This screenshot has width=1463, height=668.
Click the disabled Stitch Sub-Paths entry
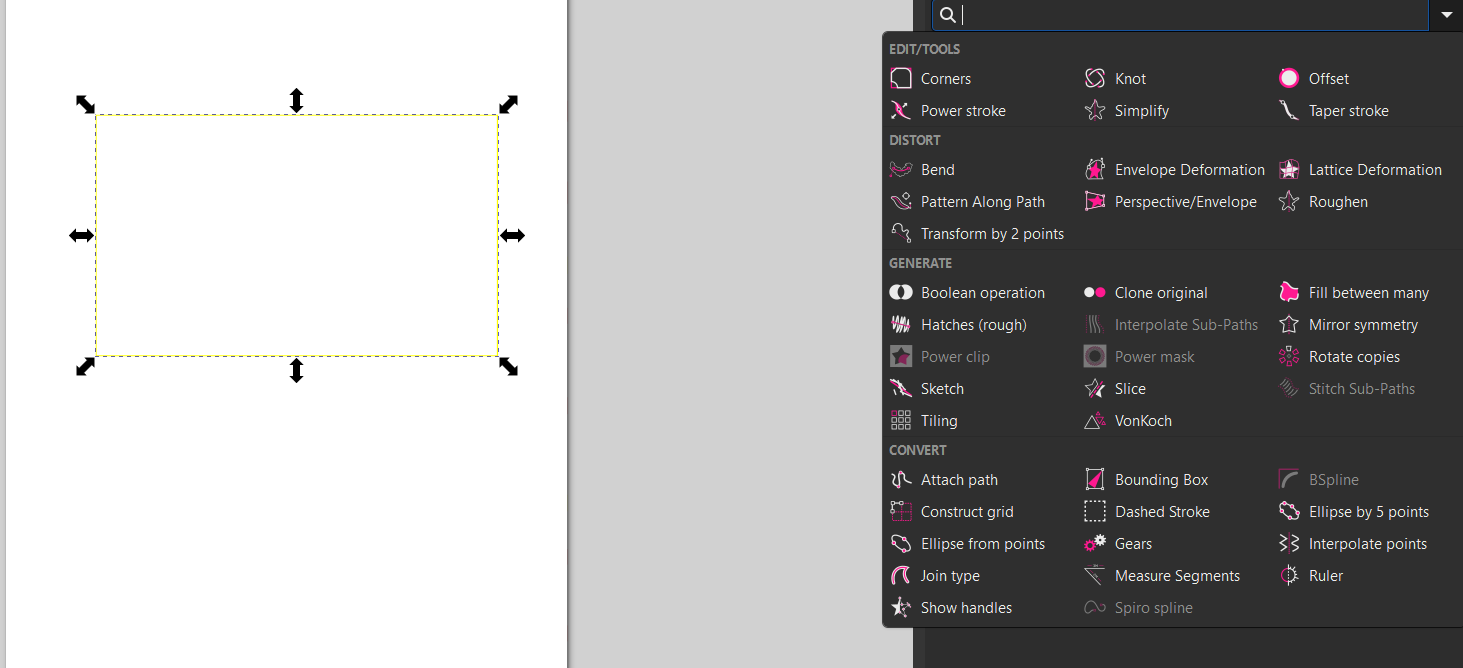(1347, 389)
